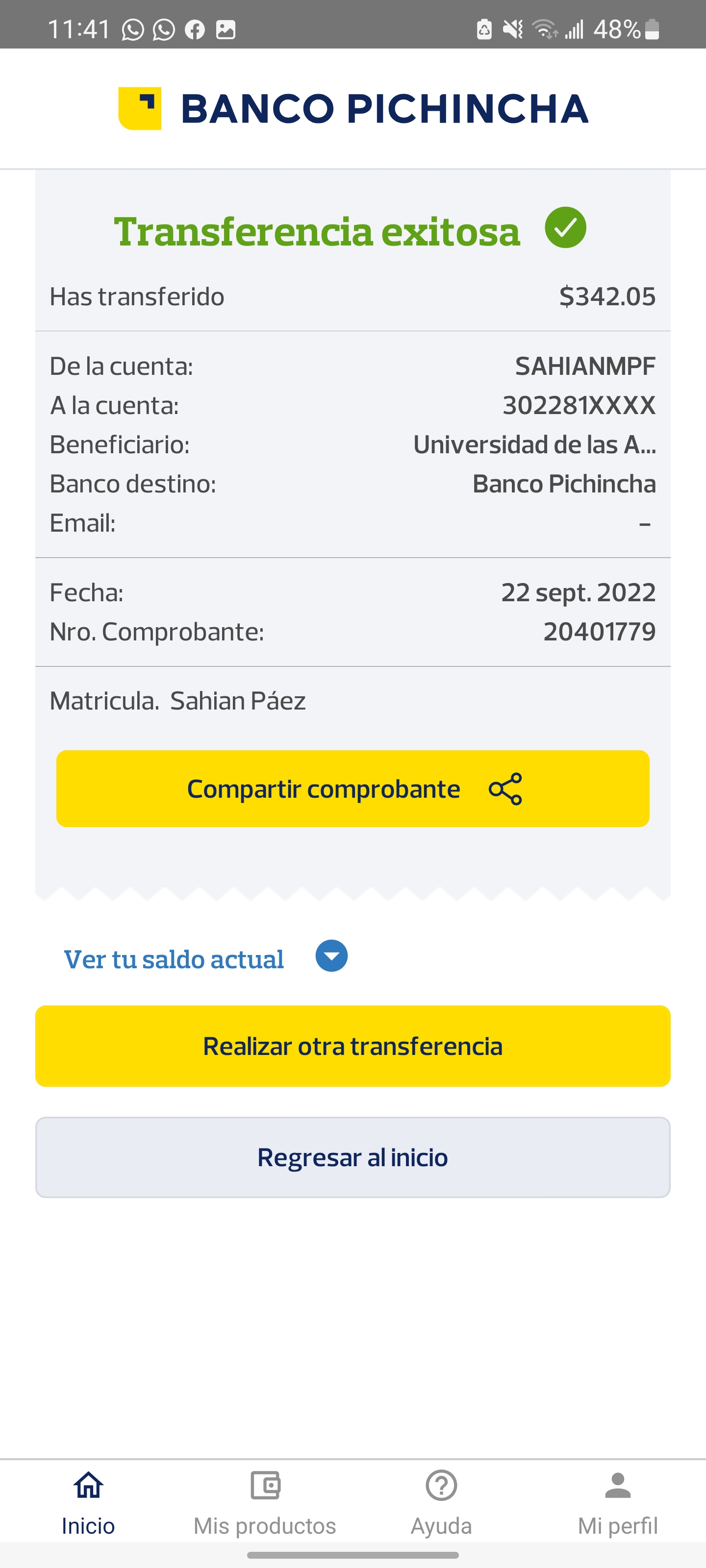Tap the Ver tu saldo actual link
The image size is (706, 1568).
(x=174, y=959)
